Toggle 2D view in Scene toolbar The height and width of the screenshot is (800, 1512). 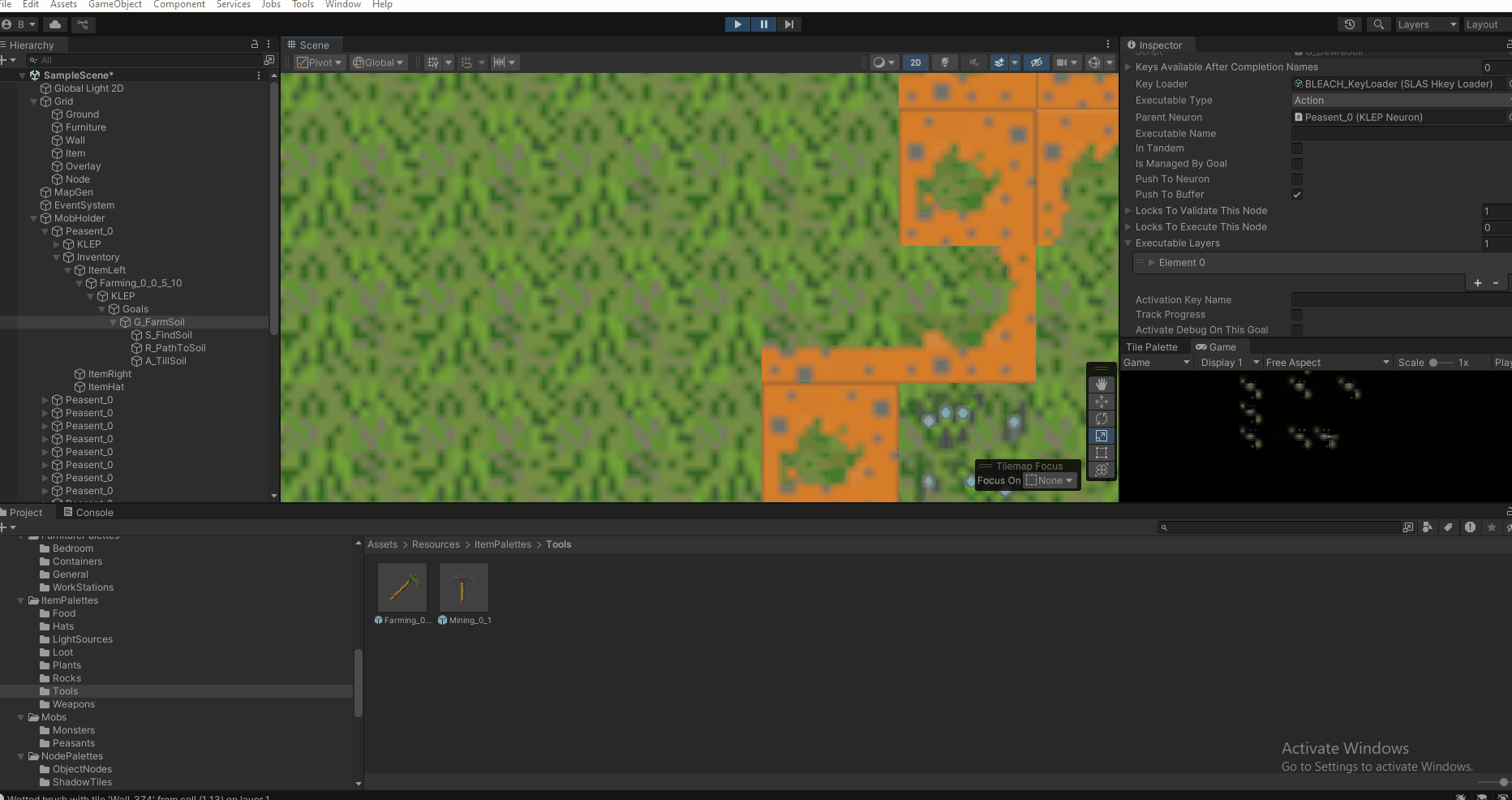916,62
